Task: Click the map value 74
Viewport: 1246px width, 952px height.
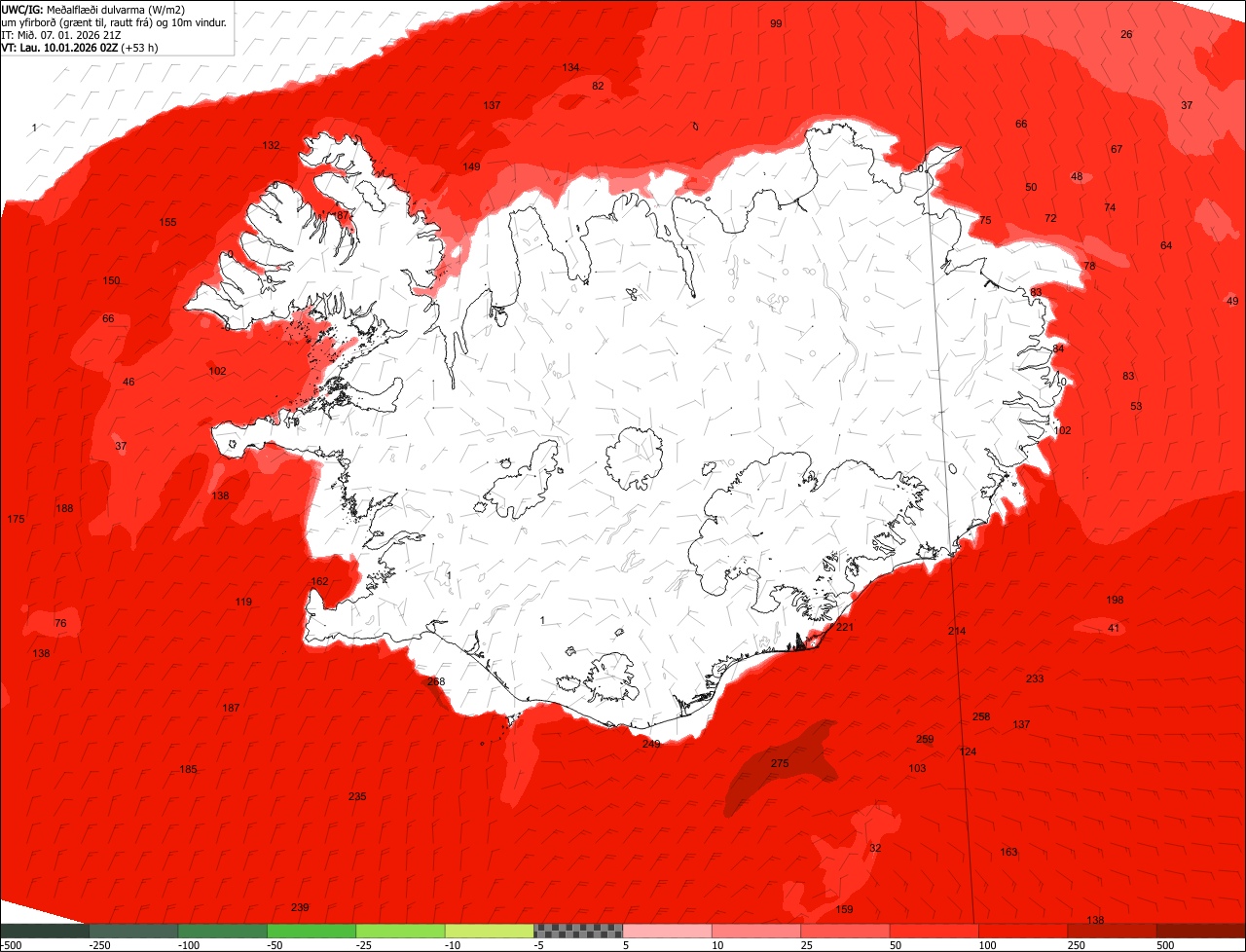Action: pos(1110,207)
